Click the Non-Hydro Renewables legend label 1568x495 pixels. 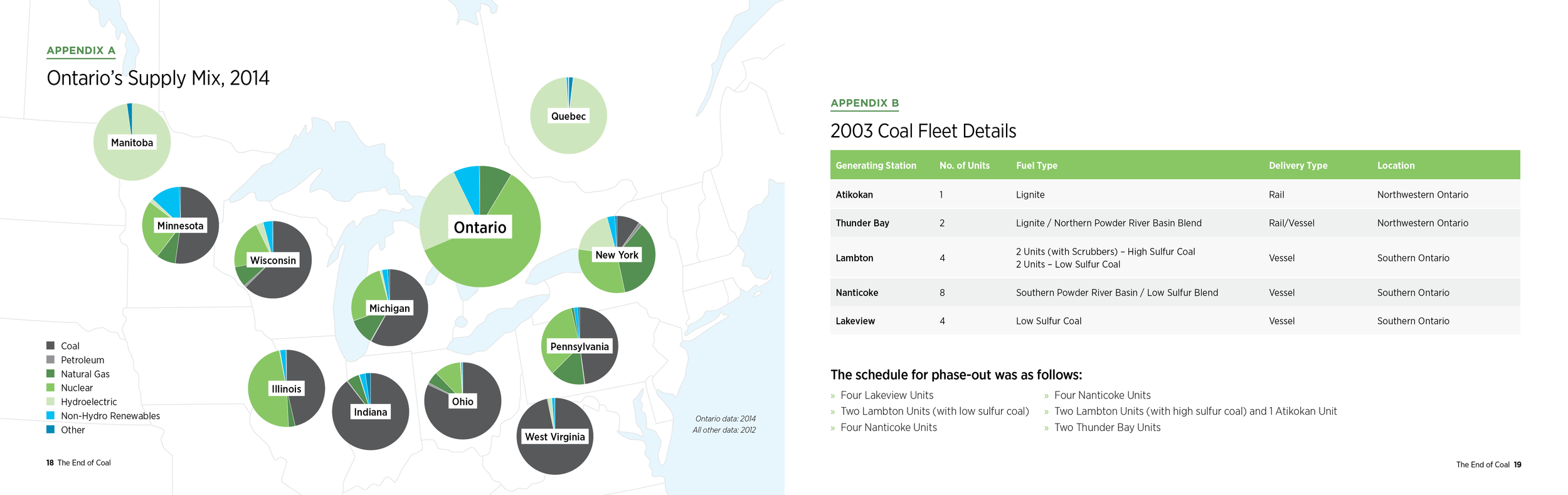pos(110,416)
